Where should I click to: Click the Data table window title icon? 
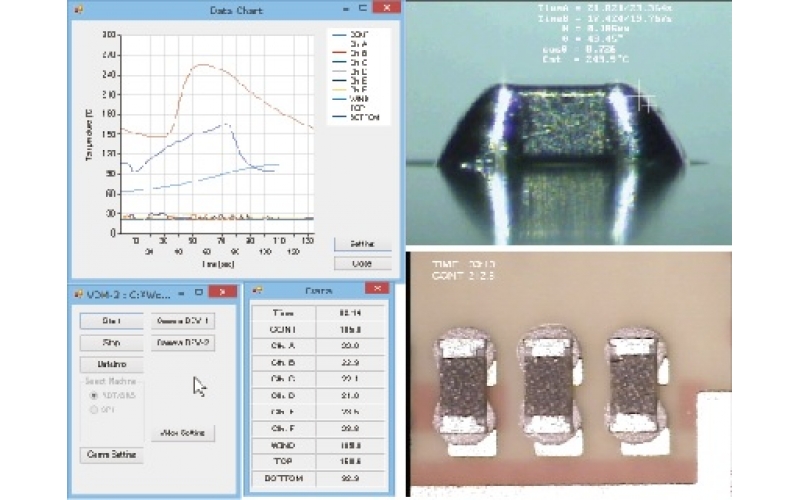pos(257,290)
